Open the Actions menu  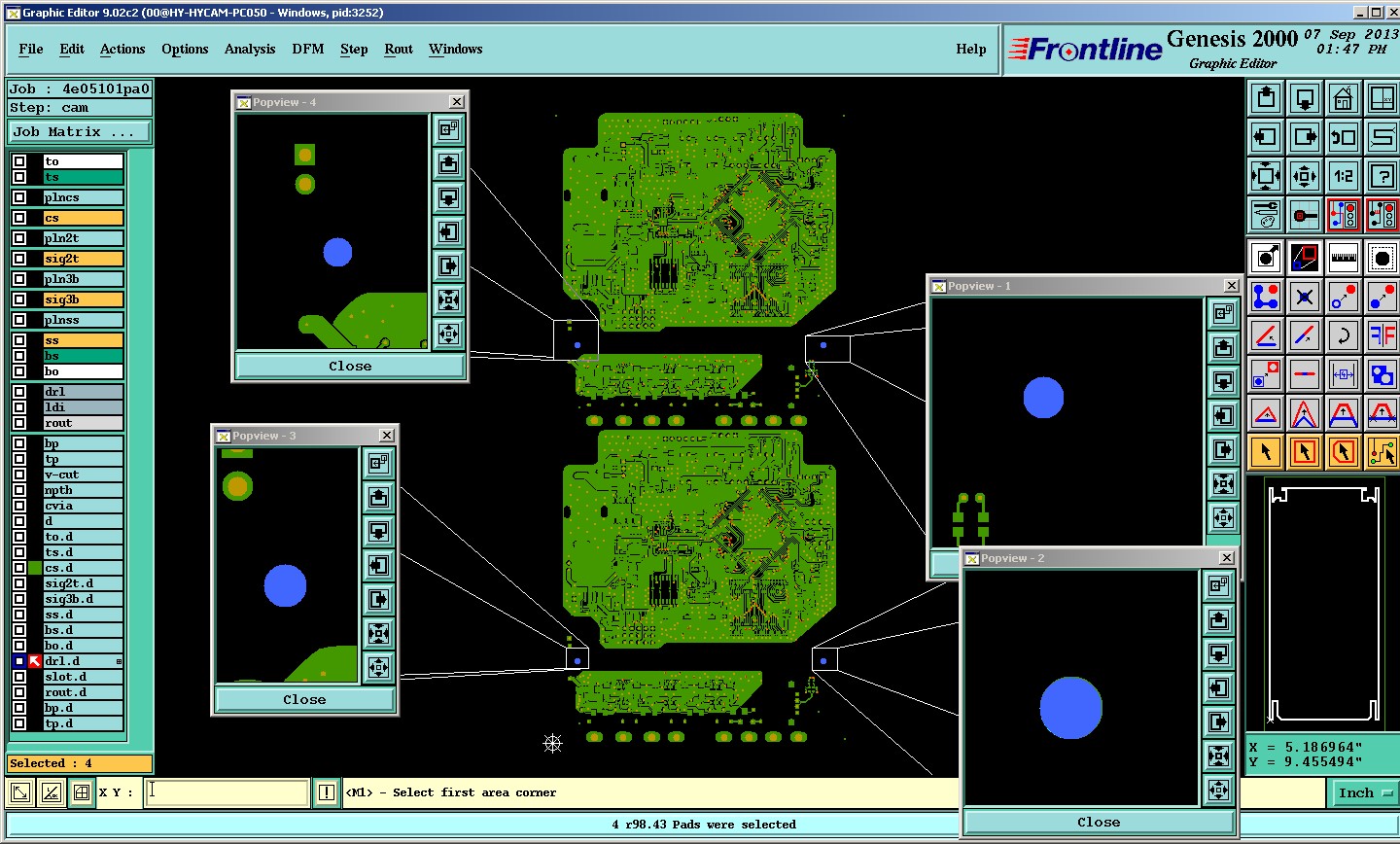tap(122, 49)
